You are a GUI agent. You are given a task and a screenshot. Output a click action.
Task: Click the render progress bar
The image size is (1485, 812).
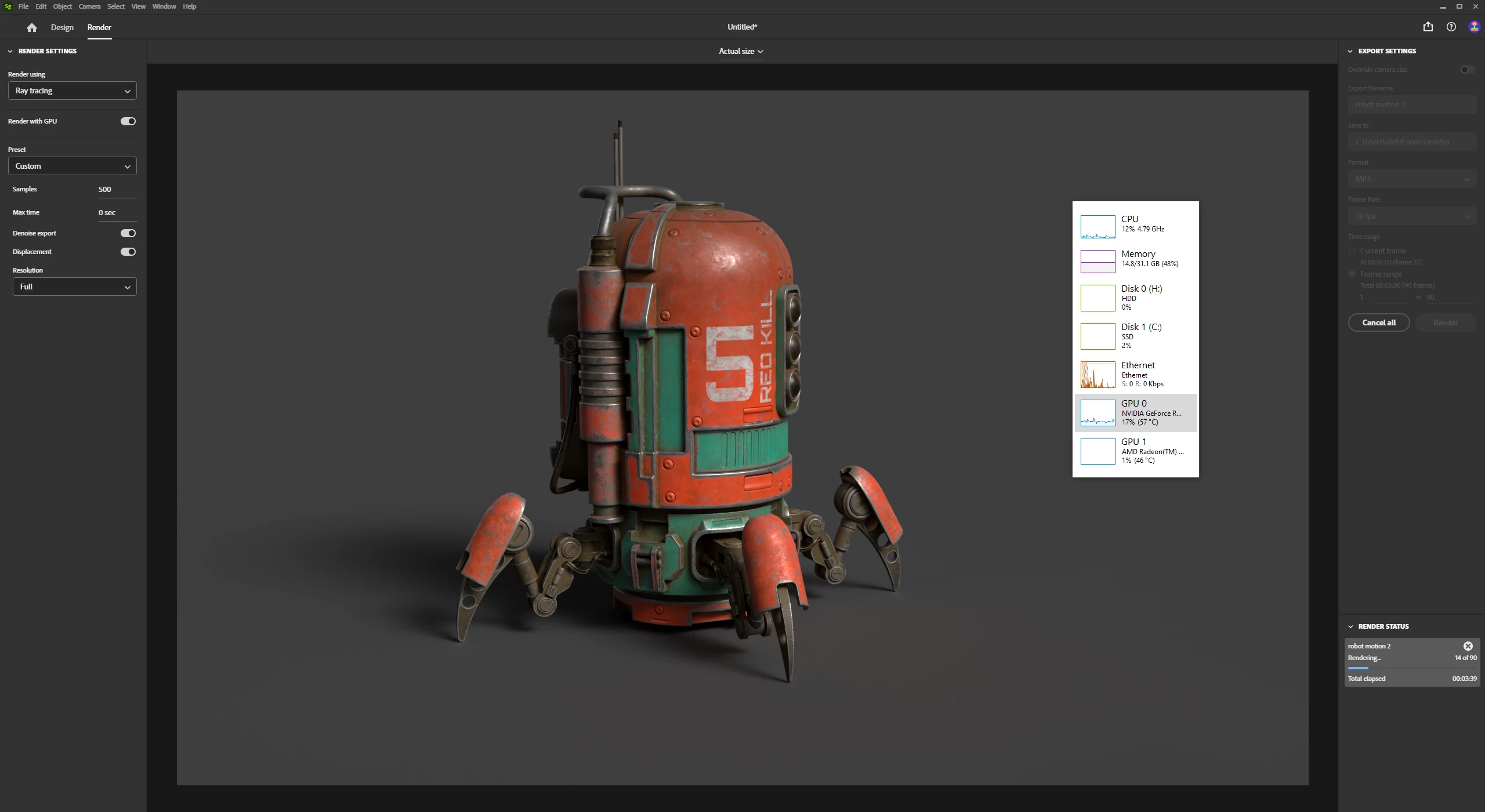tap(1412, 668)
